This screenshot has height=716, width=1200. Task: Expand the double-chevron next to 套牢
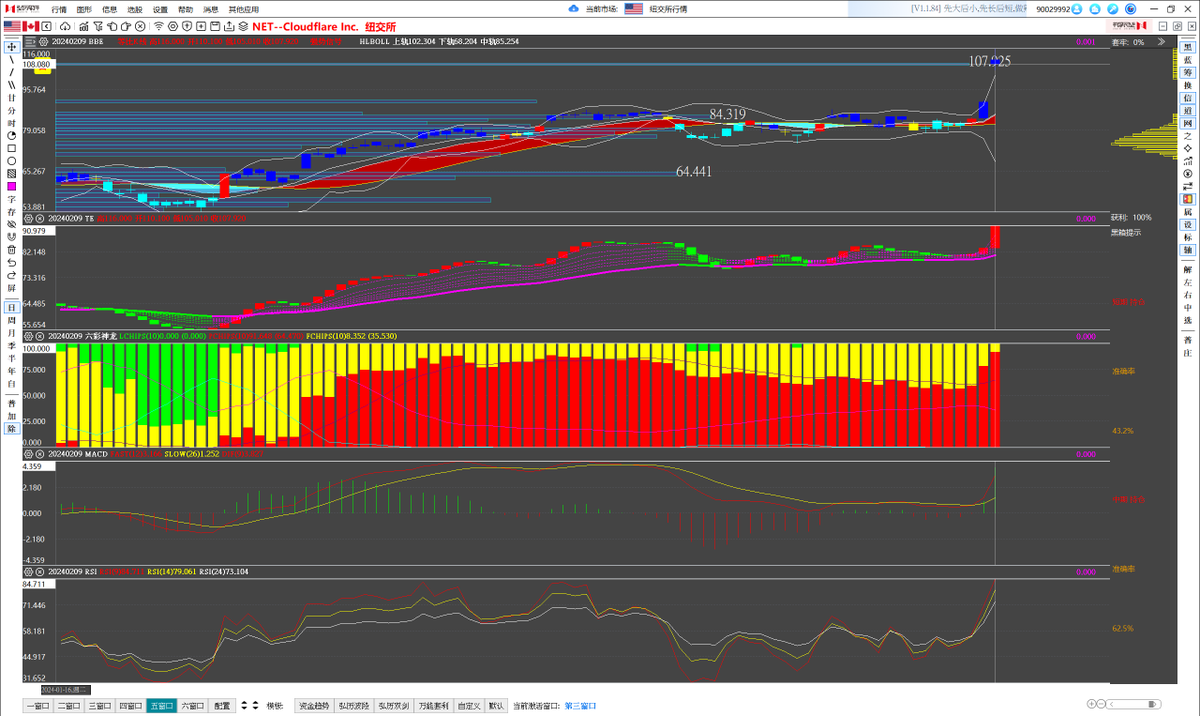click(x=1162, y=42)
